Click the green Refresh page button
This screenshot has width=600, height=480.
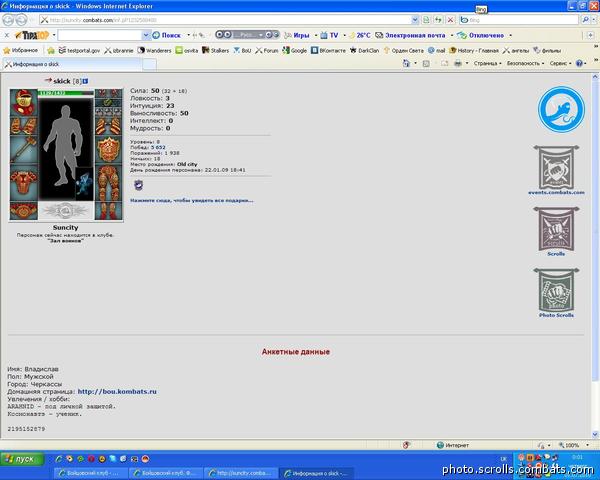(x=438, y=20)
